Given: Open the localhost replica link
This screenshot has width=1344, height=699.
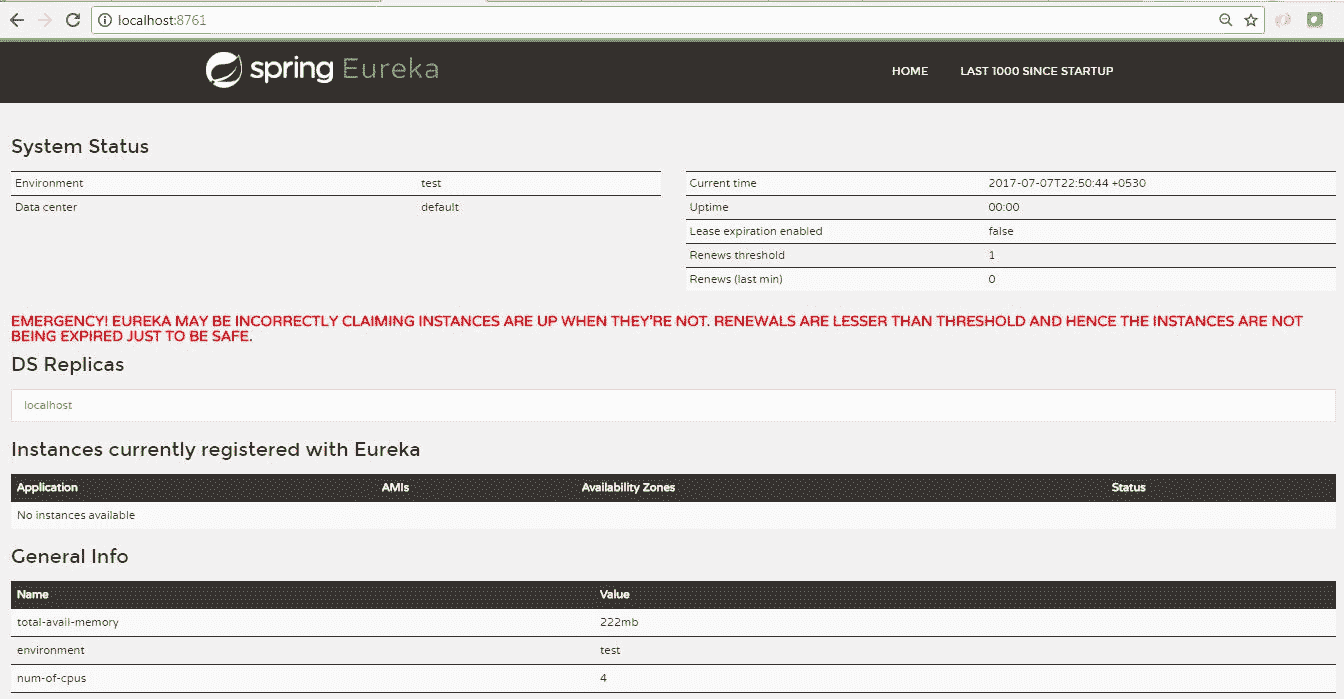Looking at the screenshot, I should [48, 405].
